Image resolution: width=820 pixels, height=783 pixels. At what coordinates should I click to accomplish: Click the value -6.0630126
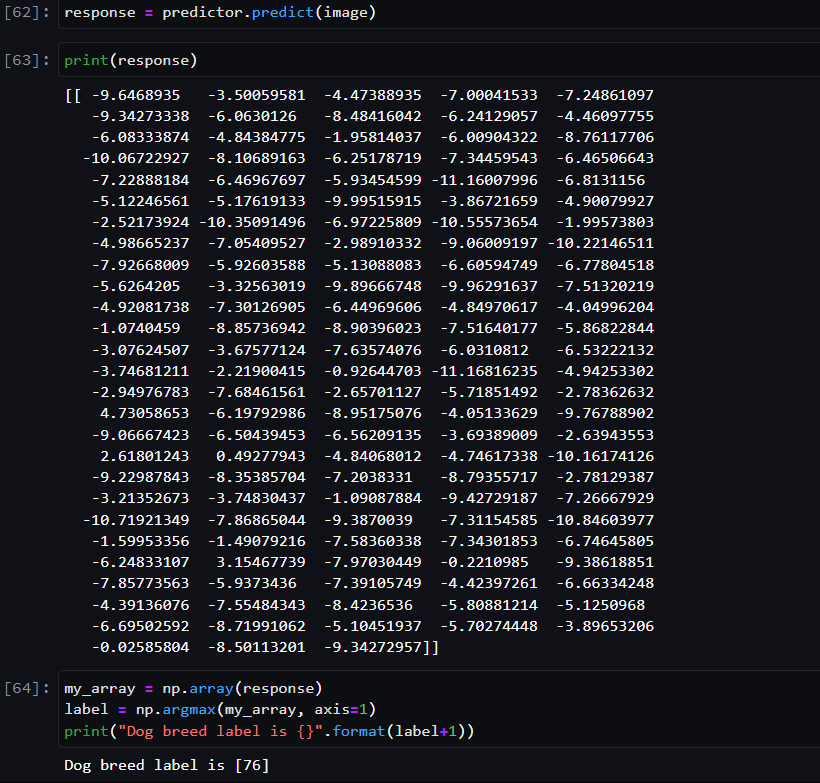[252, 116]
